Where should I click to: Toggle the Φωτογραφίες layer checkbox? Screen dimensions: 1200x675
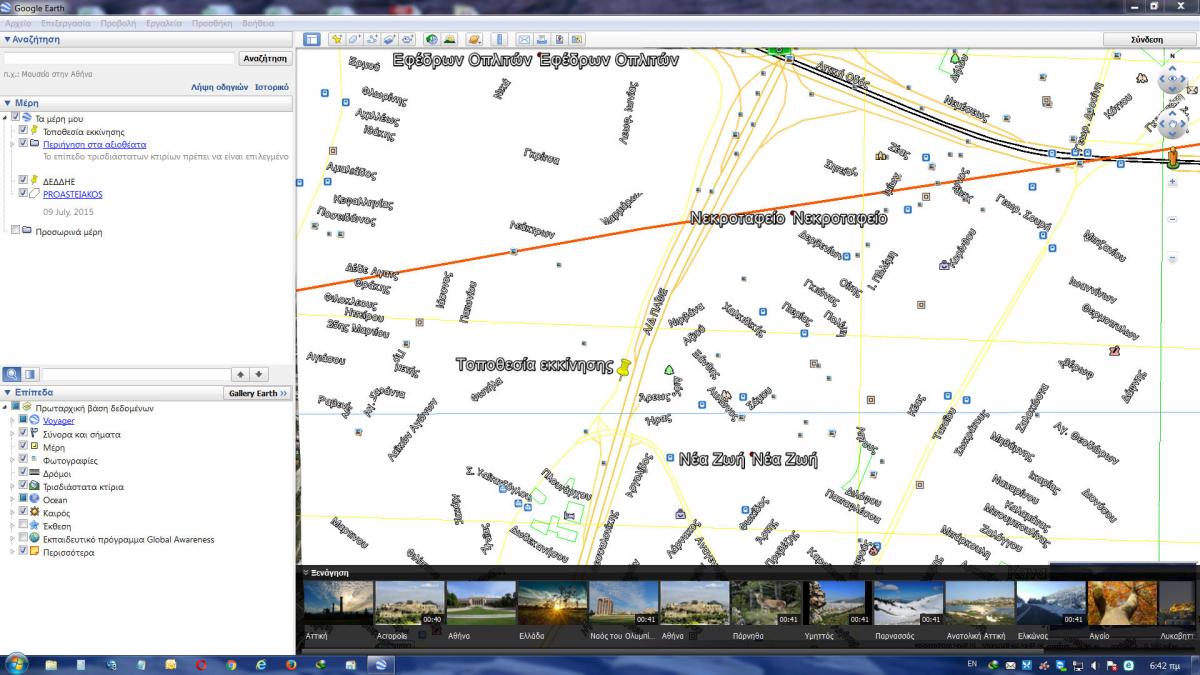(x=23, y=460)
